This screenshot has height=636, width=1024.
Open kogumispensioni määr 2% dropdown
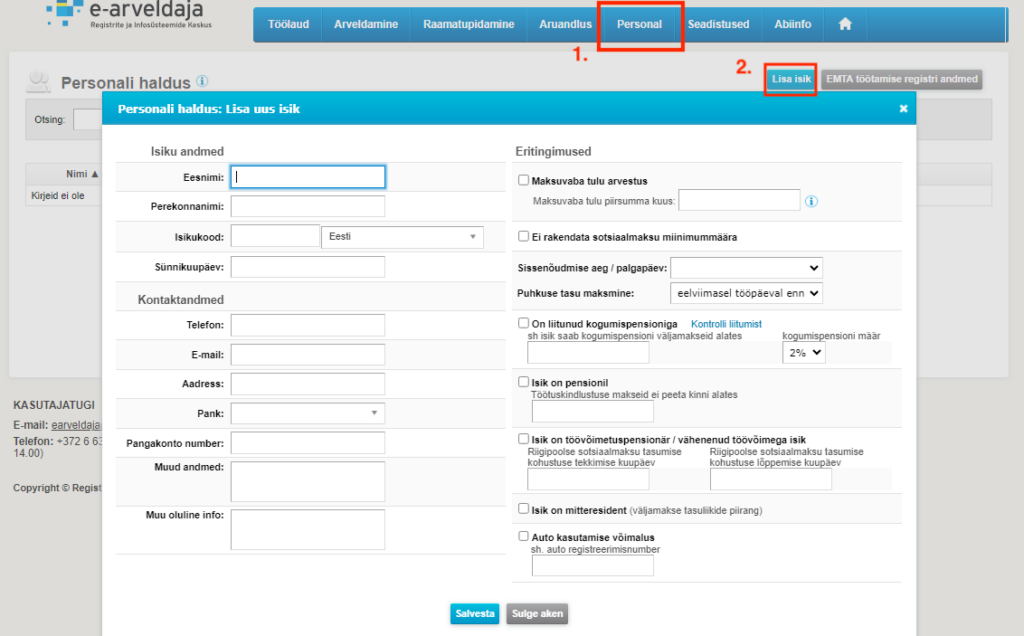pos(803,353)
